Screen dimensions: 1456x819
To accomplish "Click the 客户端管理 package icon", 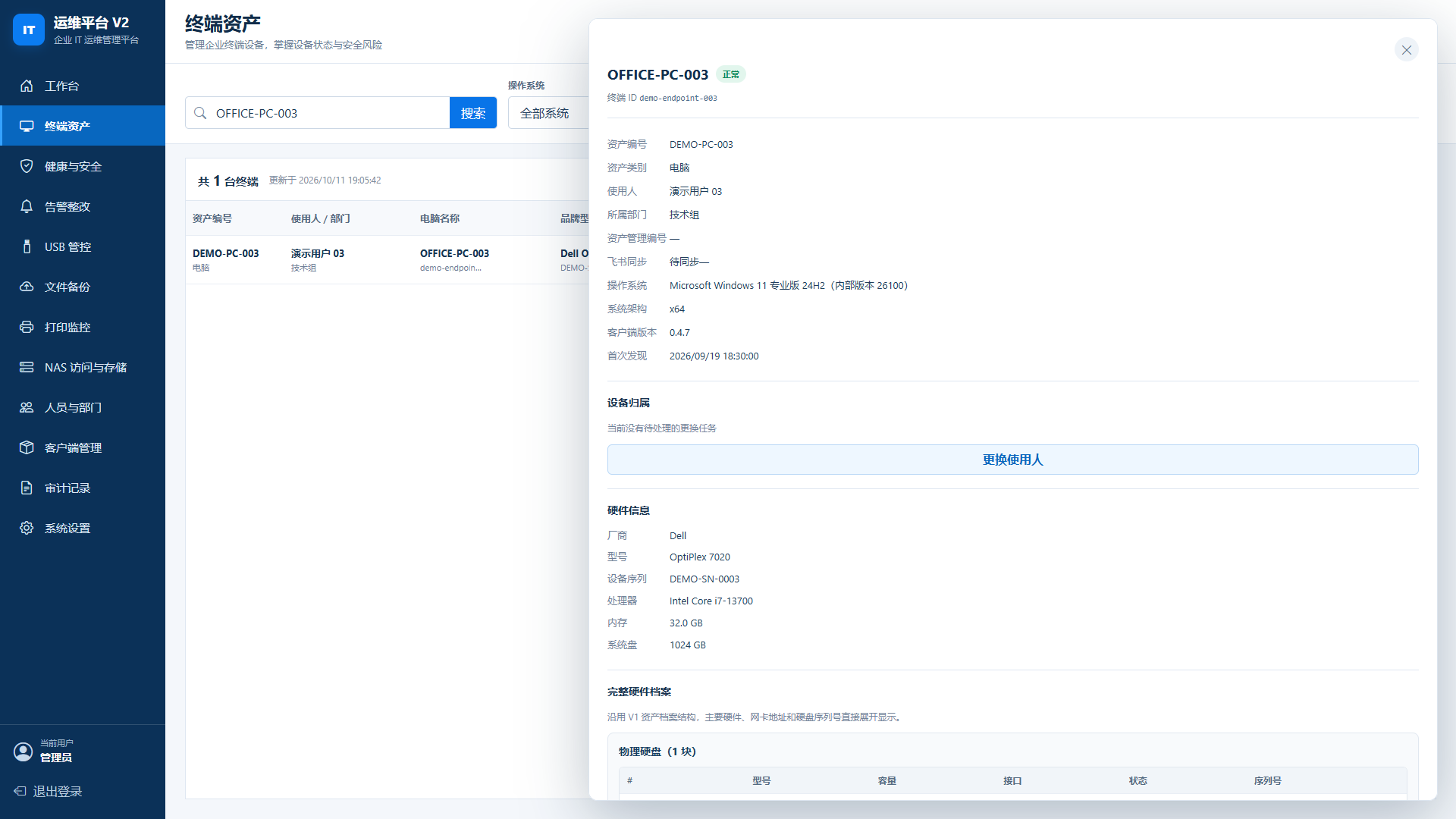I will (27, 447).
